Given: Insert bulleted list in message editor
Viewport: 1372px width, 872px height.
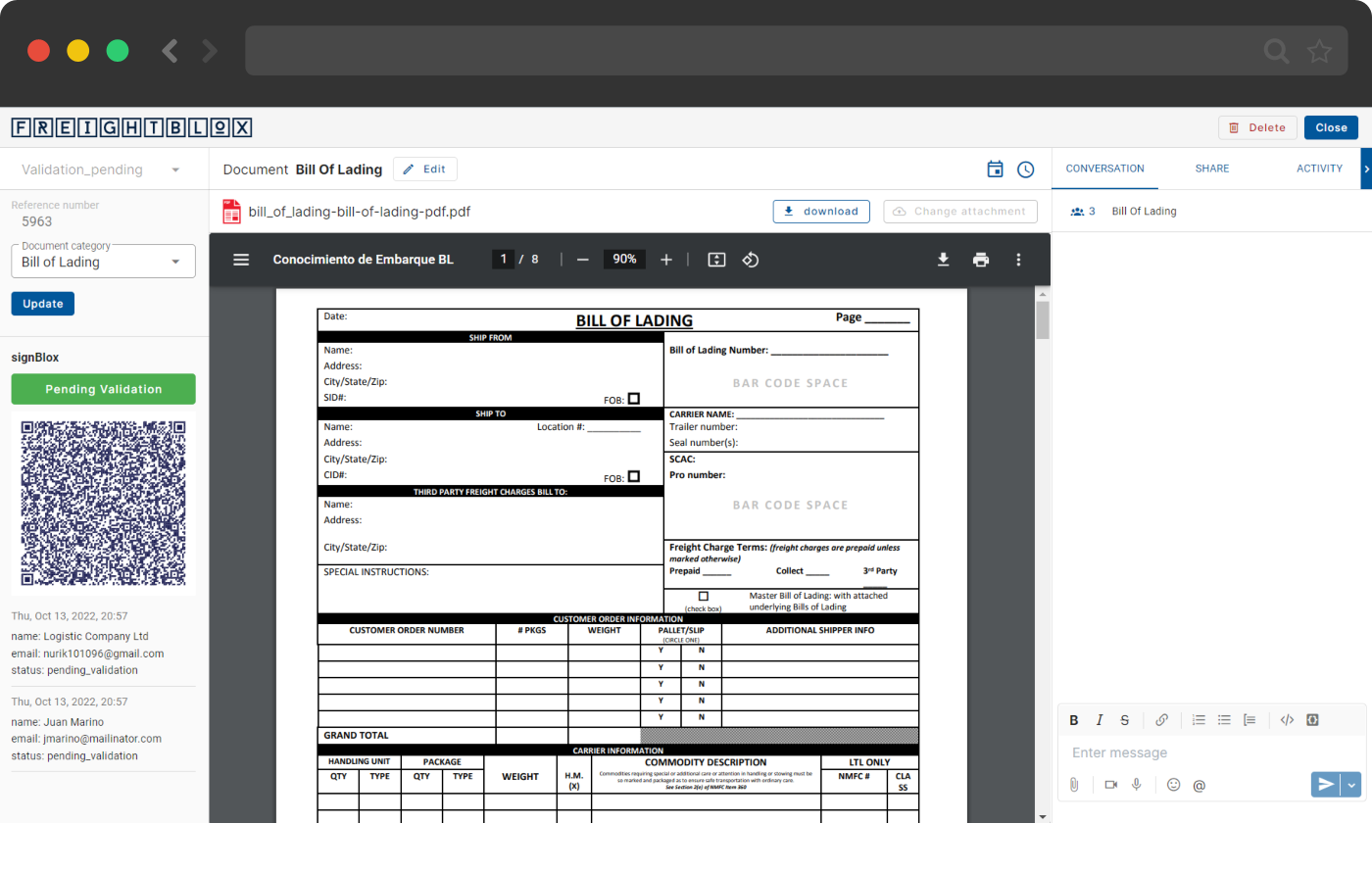Looking at the screenshot, I should pos(1224,720).
